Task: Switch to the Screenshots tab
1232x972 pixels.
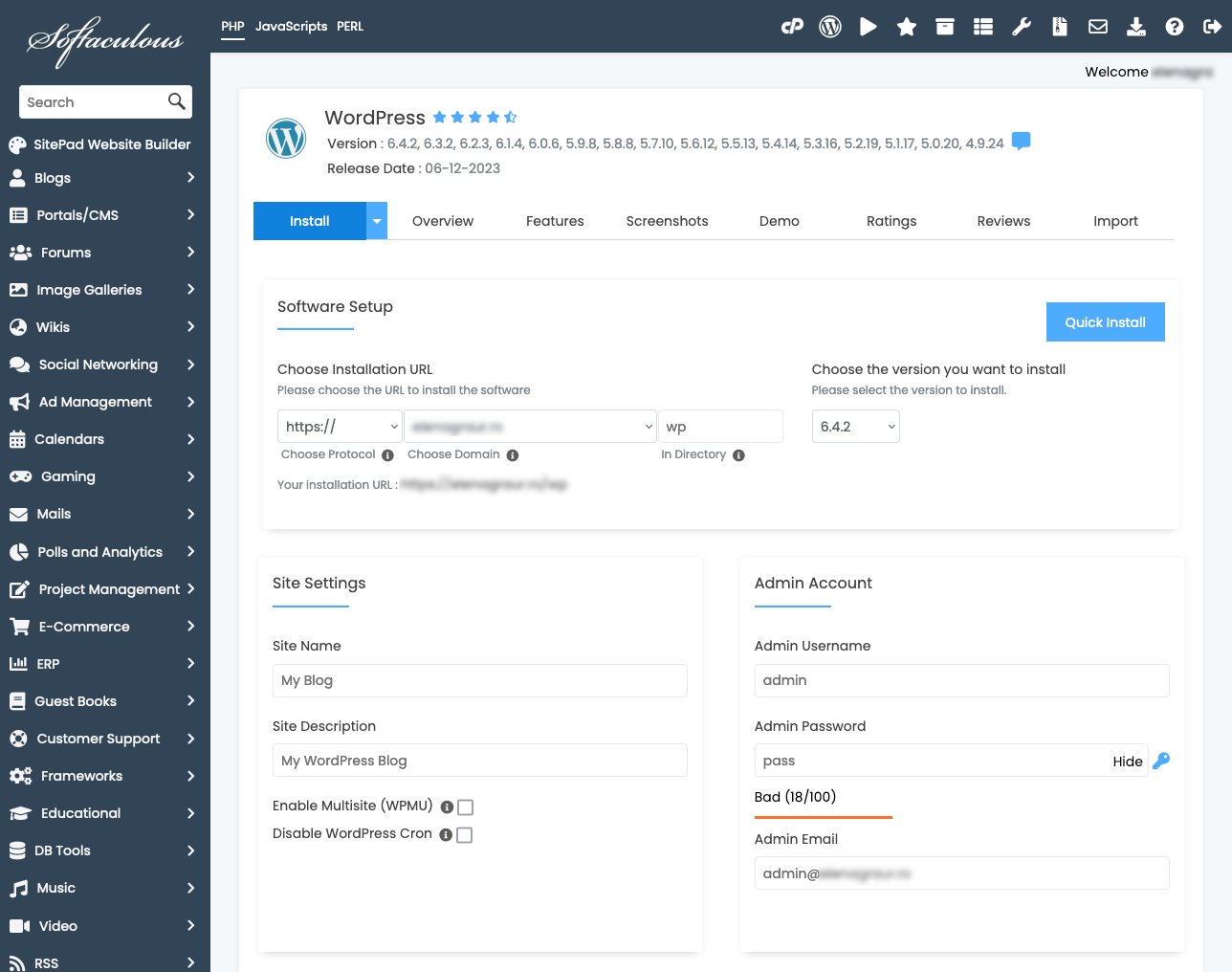Action: tap(667, 221)
